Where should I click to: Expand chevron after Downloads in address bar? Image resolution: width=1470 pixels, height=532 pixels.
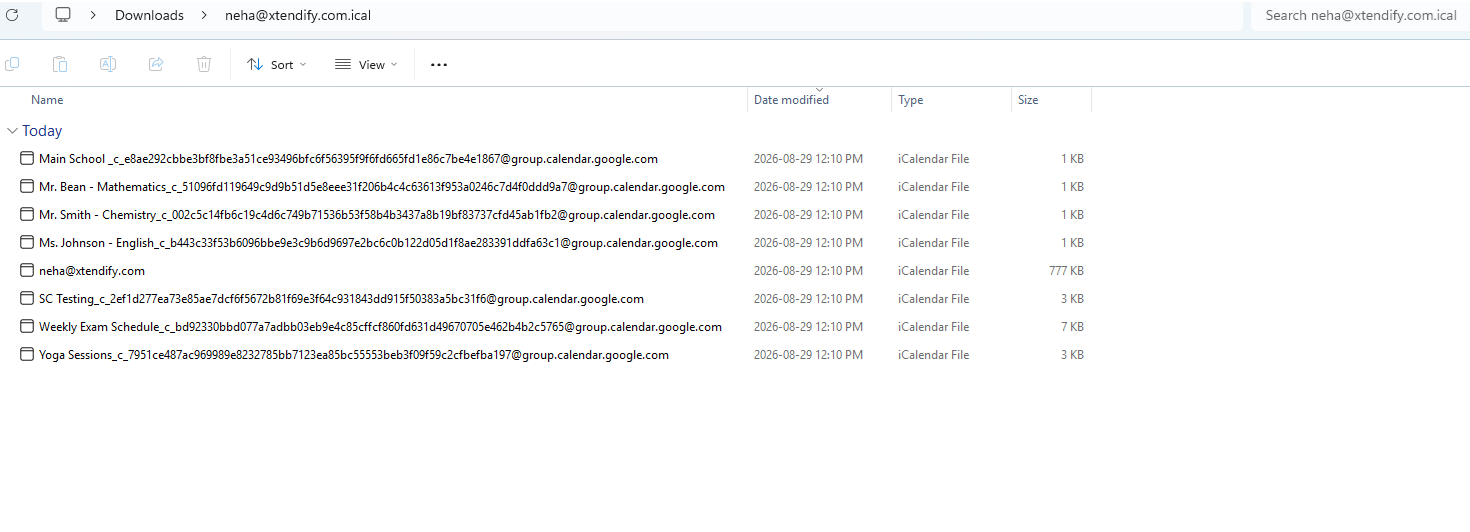(204, 15)
